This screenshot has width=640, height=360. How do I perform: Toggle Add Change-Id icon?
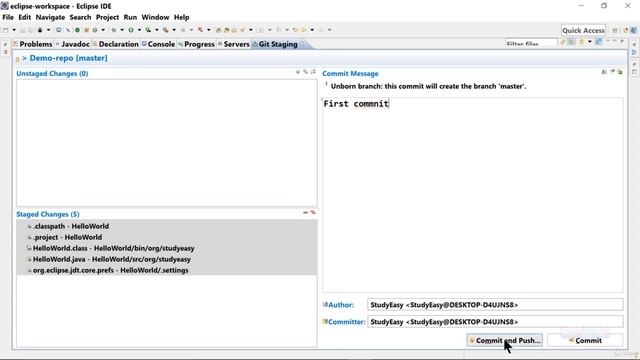pyautogui.click(x=620, y=72)
